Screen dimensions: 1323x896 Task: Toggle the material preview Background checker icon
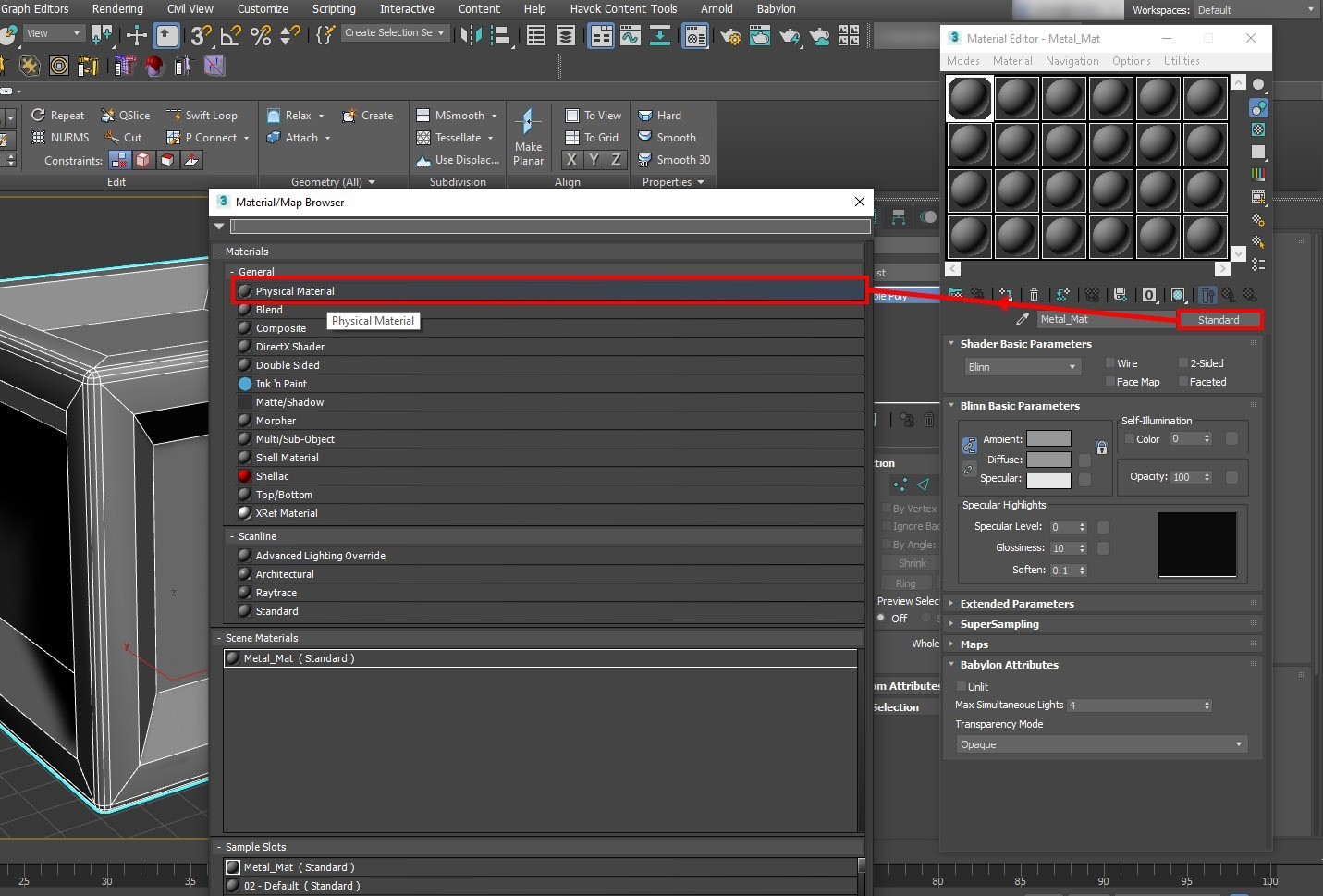coord(1258,129)
